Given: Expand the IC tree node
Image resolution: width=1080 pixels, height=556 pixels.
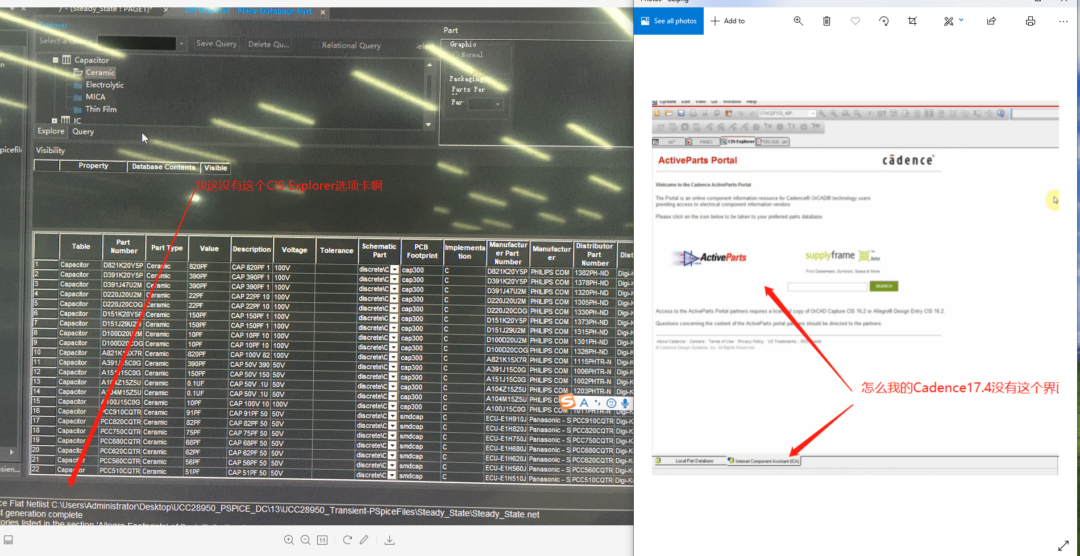Looking at the screenshot, I should coord(55,121).
